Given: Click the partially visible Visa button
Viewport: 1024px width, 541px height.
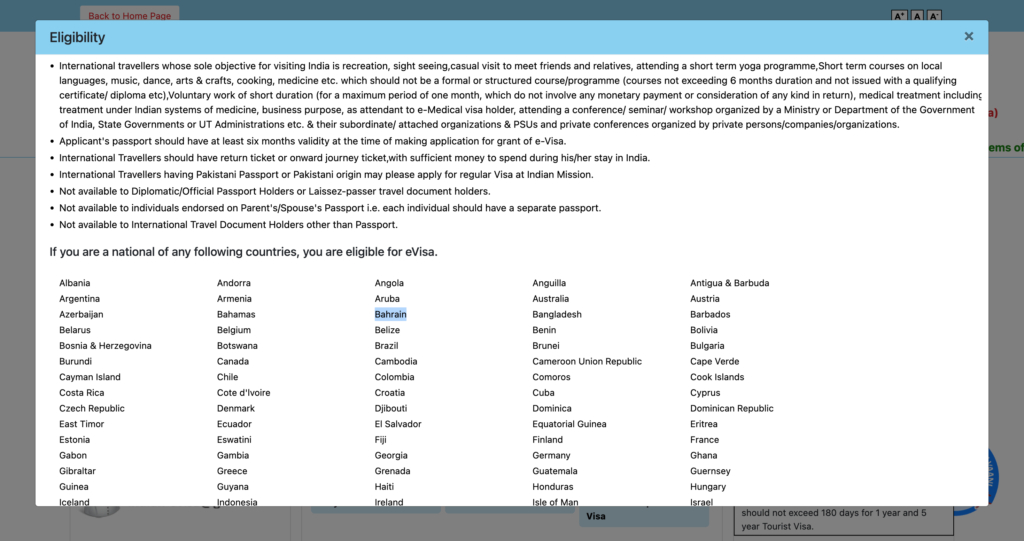Looking at the screenshot, I should coord(596,516).
